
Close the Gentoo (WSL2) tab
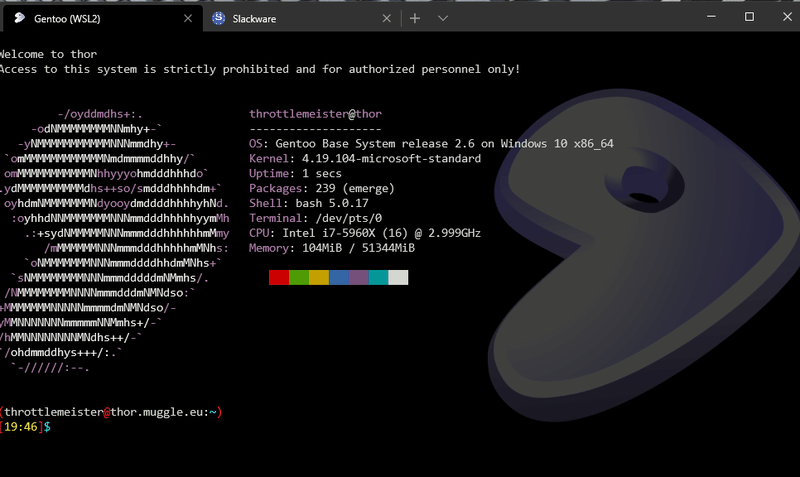click(188, 18)
